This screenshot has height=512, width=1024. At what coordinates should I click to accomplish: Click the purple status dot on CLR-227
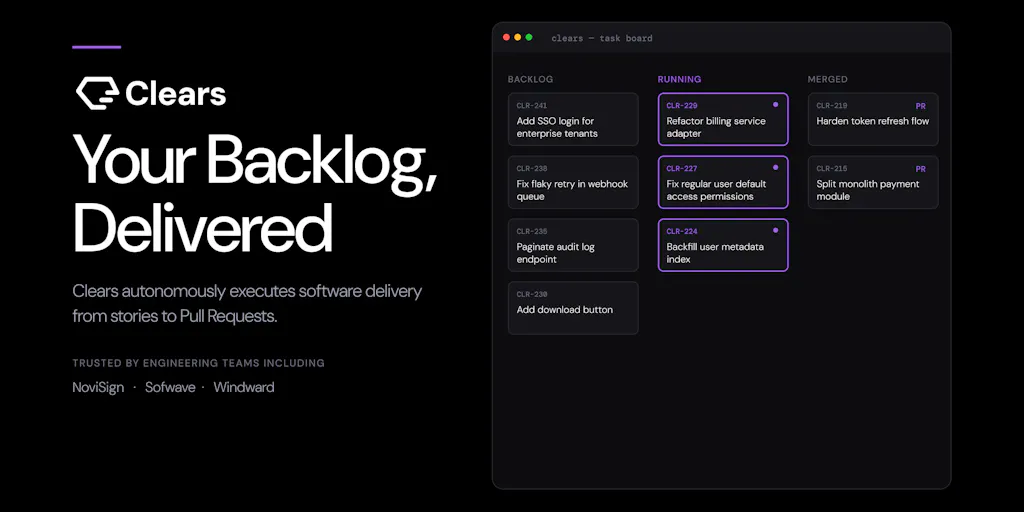[775, 167]
